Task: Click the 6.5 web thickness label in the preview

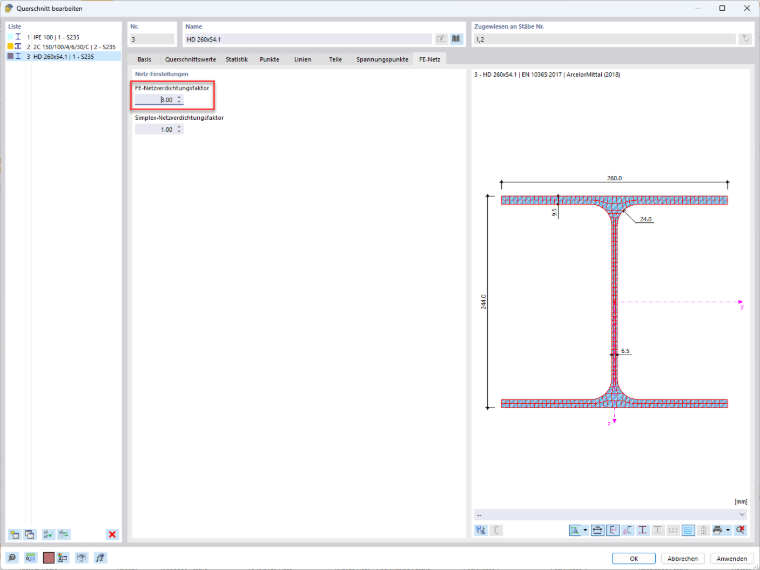Action: coord(625,350)
